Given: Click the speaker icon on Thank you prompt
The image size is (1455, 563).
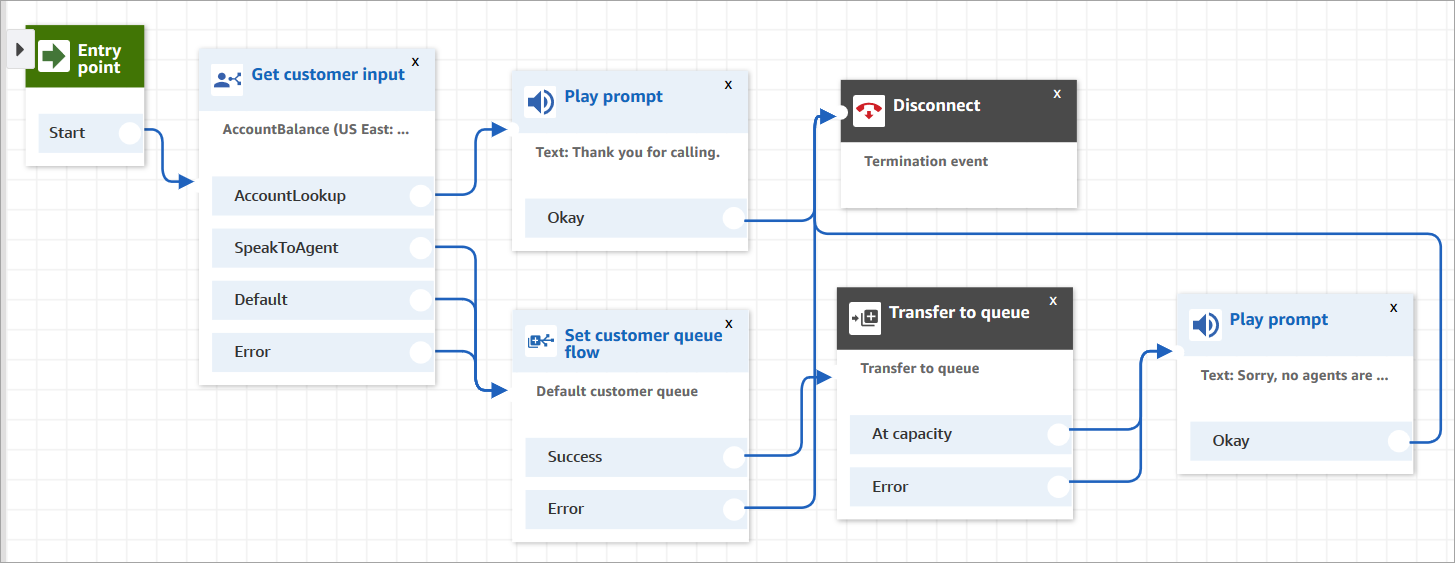Looking at the screenshot, I should pos(540,101).
